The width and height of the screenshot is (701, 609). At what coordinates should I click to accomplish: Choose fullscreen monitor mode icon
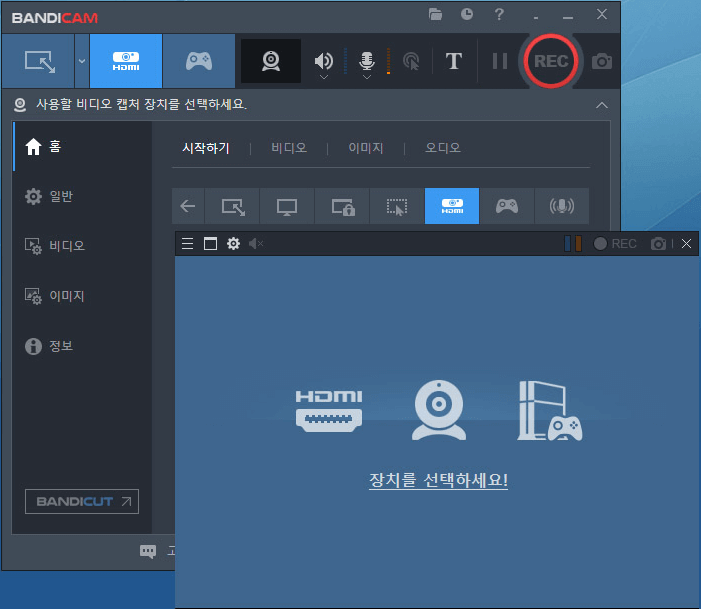[287, 206]
